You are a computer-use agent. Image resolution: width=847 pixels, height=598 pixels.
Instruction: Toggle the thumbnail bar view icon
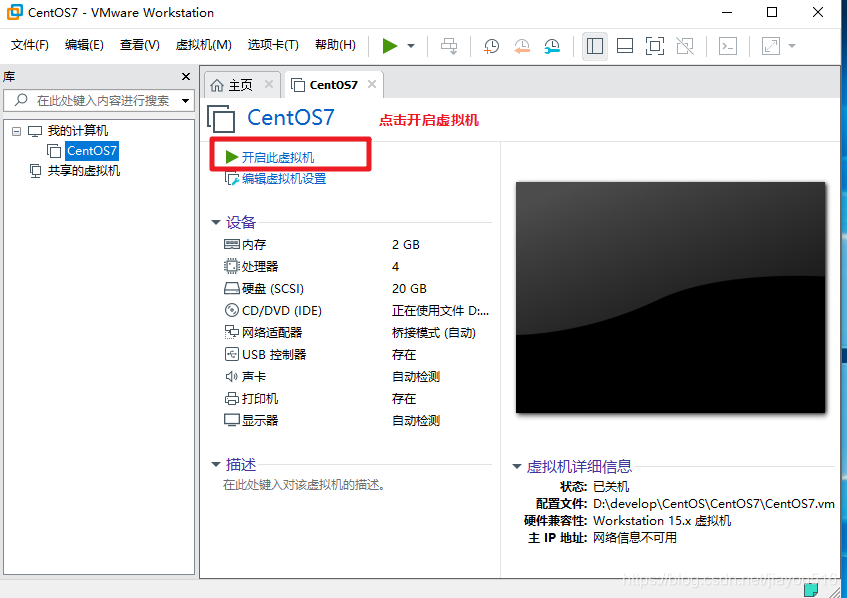pos(625,46)
